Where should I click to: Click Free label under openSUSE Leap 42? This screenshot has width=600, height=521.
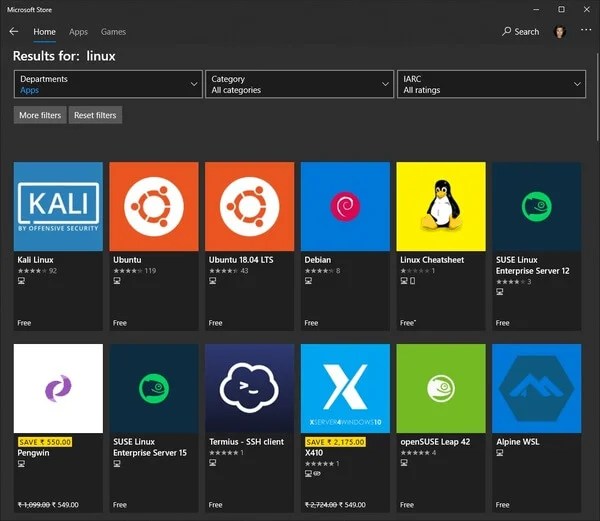tap(407, 505)
